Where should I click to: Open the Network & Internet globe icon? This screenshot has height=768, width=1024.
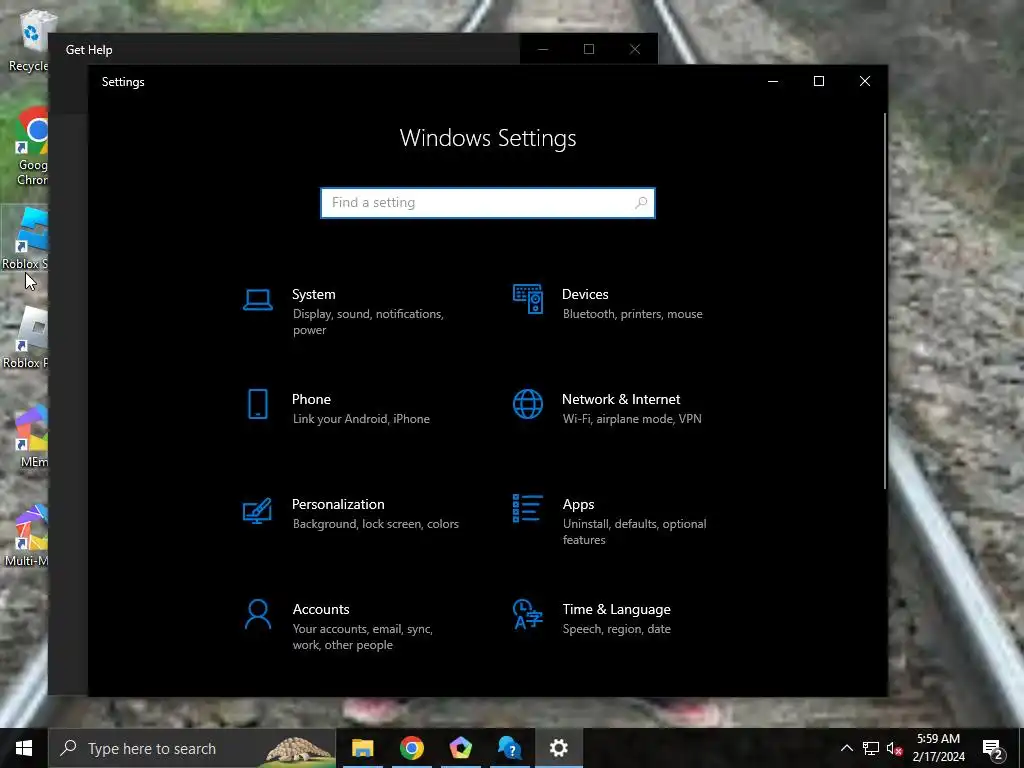[528, 404]
